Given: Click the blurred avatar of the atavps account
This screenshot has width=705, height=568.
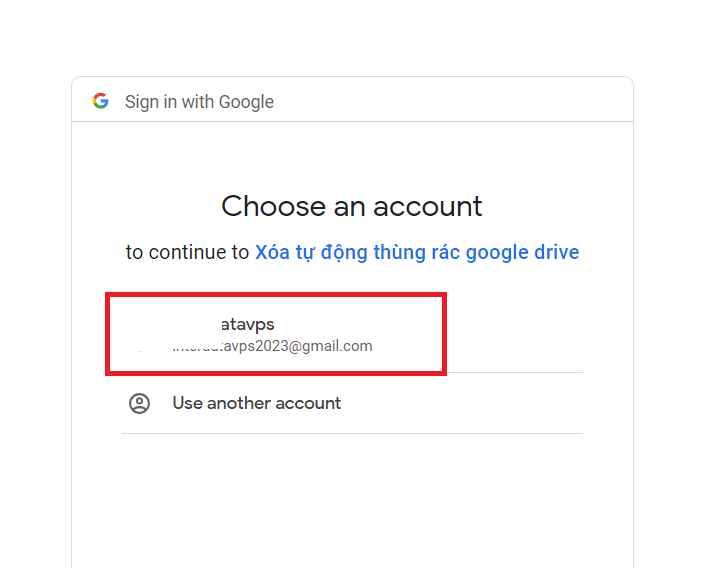Looking at the screenshot, I should (x=140, y=335).
